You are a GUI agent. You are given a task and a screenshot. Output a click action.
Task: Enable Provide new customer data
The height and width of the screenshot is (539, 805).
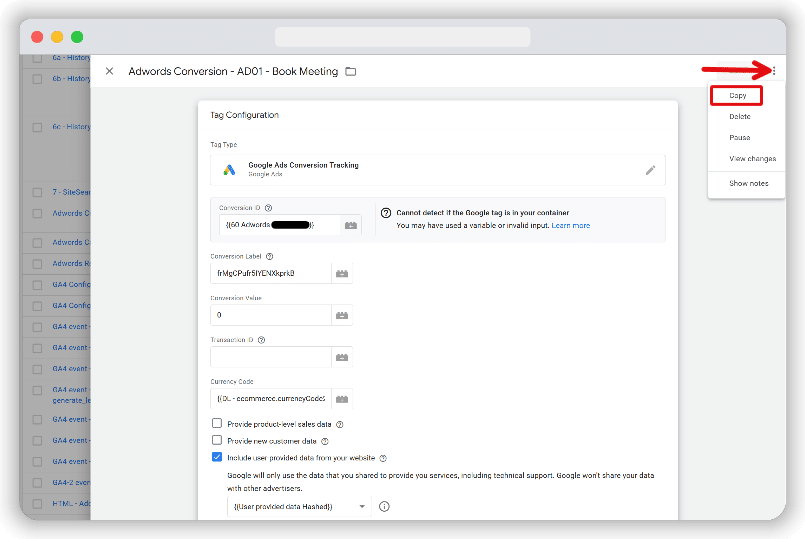click(x=217, y=440)
